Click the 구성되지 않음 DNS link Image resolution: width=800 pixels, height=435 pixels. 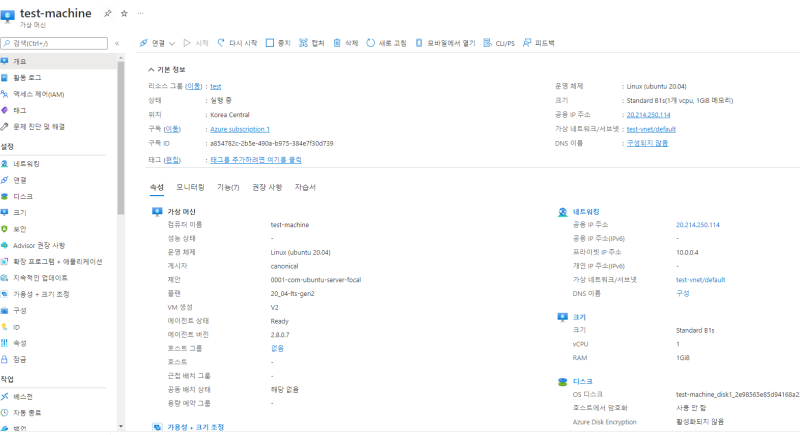[x=647, y=143]
